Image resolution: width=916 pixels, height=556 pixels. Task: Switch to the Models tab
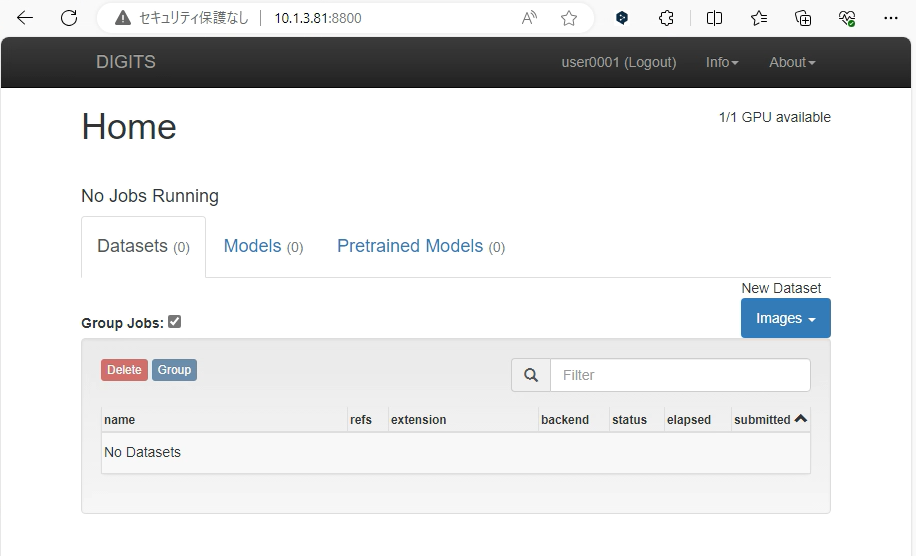[263, 247]
